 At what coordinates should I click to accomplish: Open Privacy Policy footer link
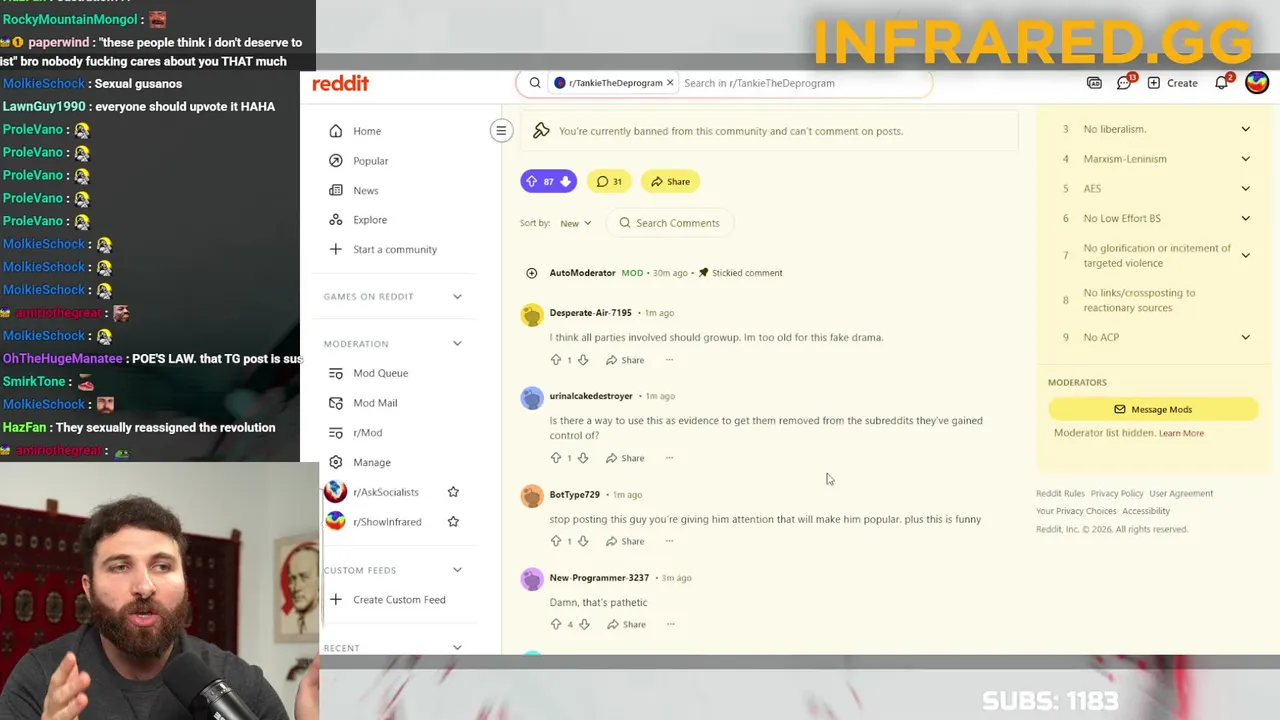pos(1116,493)
